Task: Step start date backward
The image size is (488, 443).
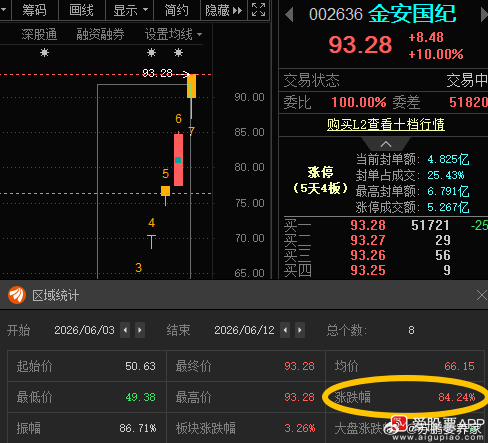Action: (125, 330)
